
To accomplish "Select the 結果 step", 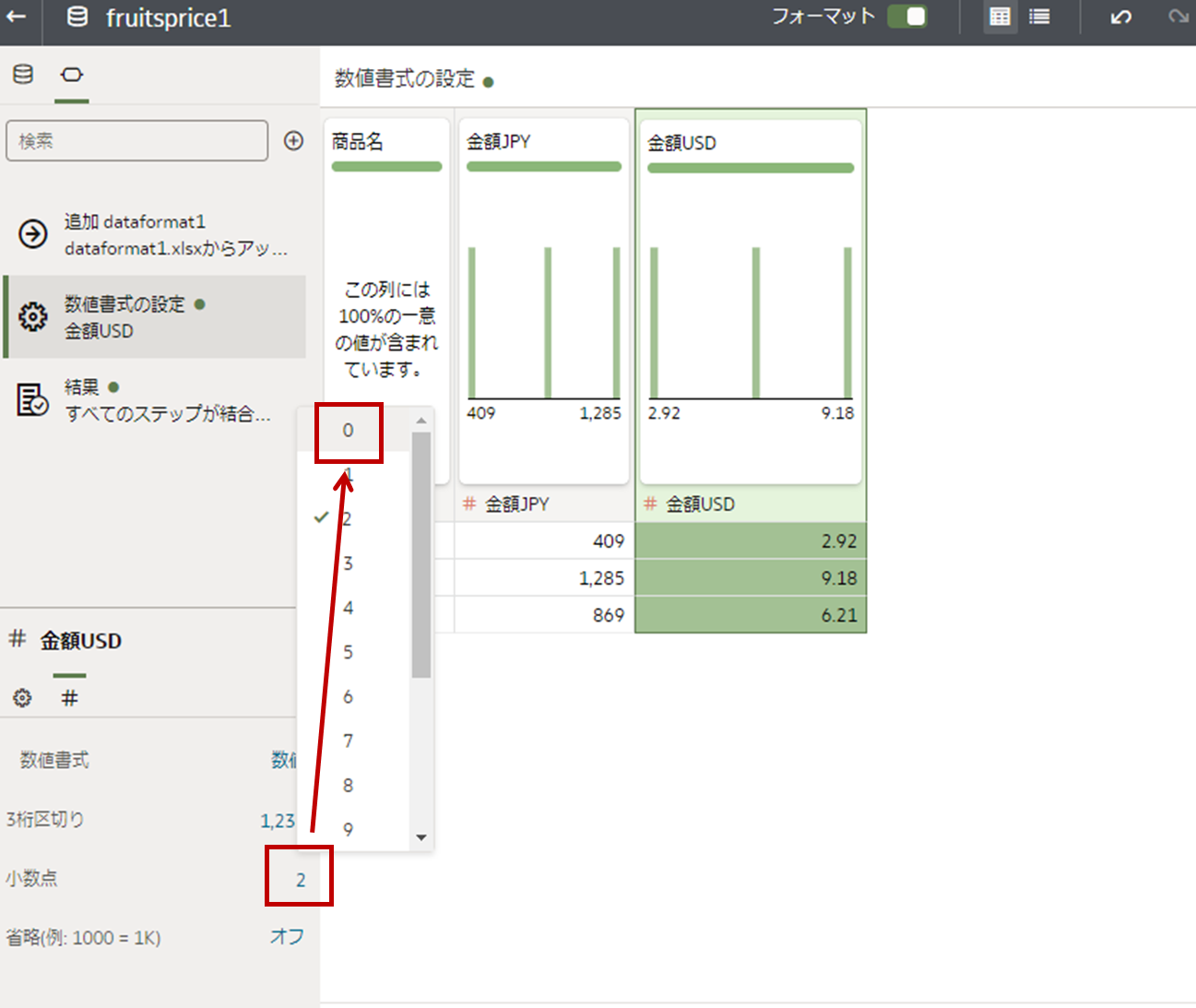I will [x=155, y=399].
